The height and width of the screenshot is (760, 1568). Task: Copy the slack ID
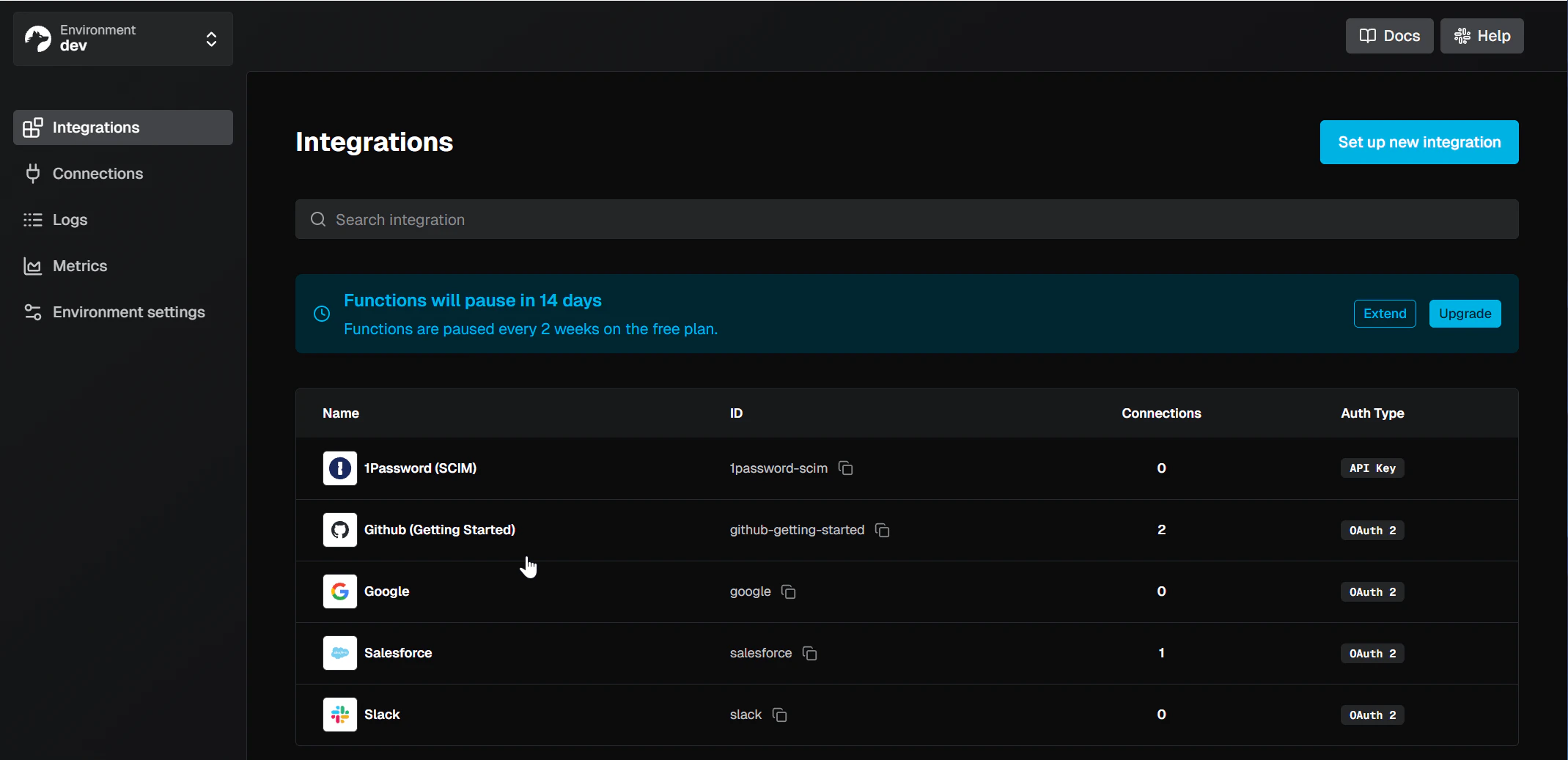780,715
